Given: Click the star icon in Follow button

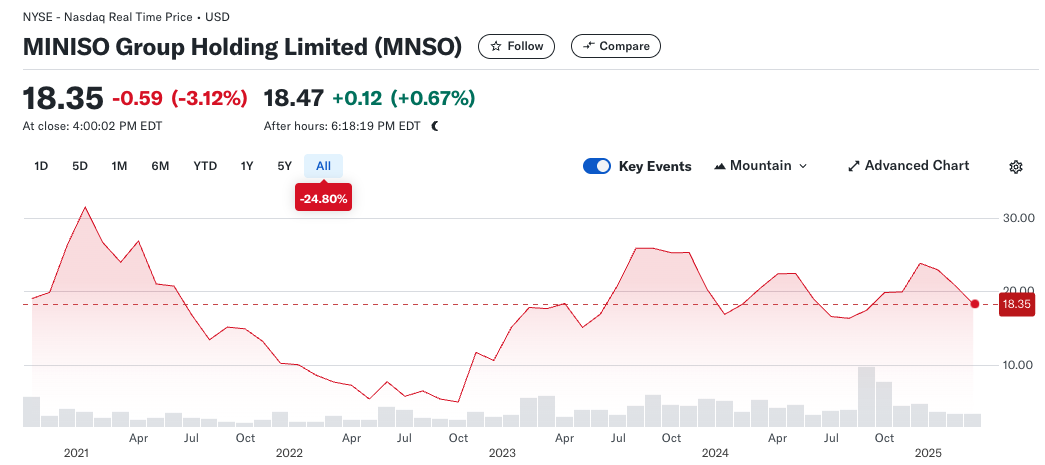Looking at the screenshot, I should tap(496, 47).
